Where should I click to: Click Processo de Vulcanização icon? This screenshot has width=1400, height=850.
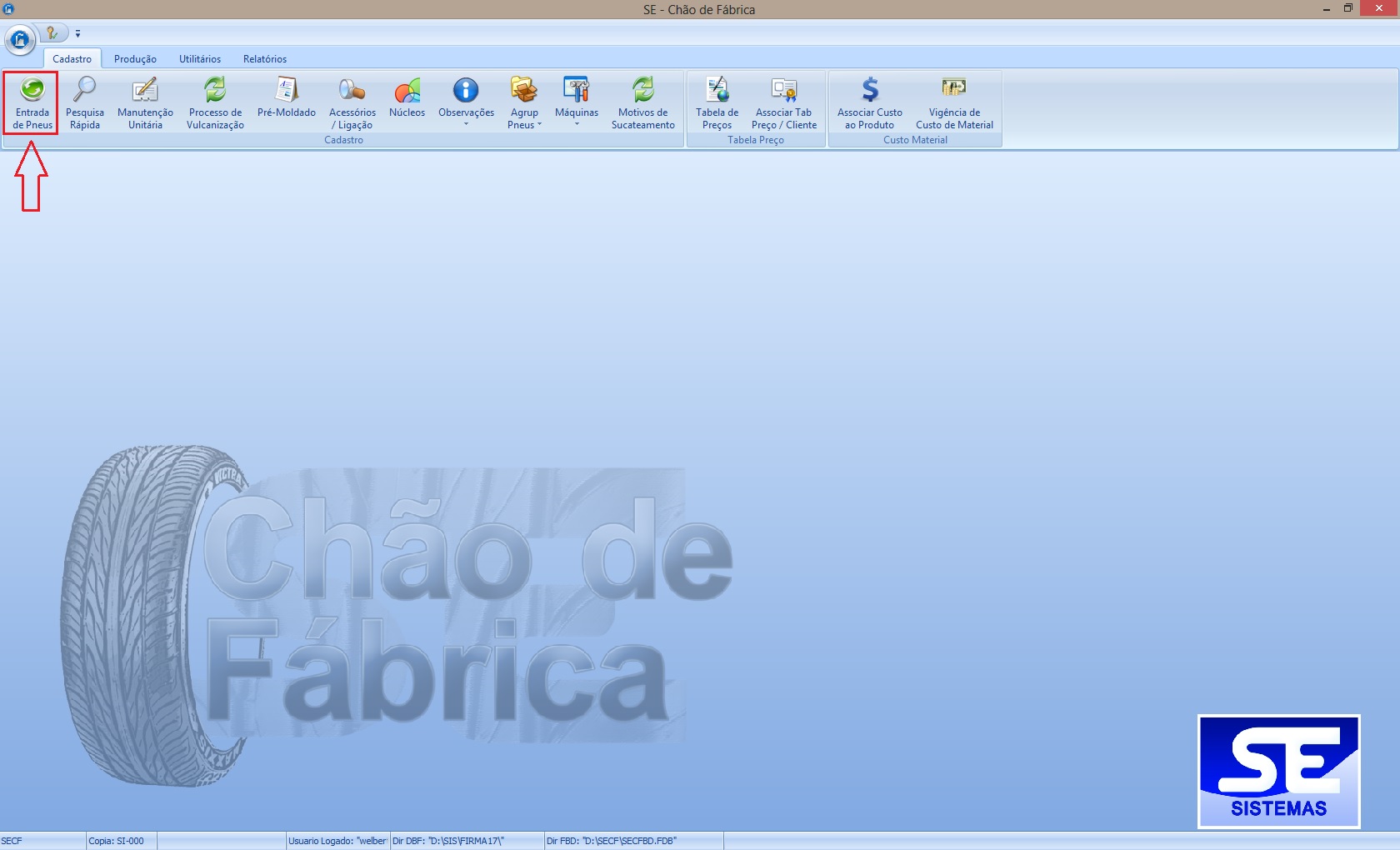tap(215, 102)
